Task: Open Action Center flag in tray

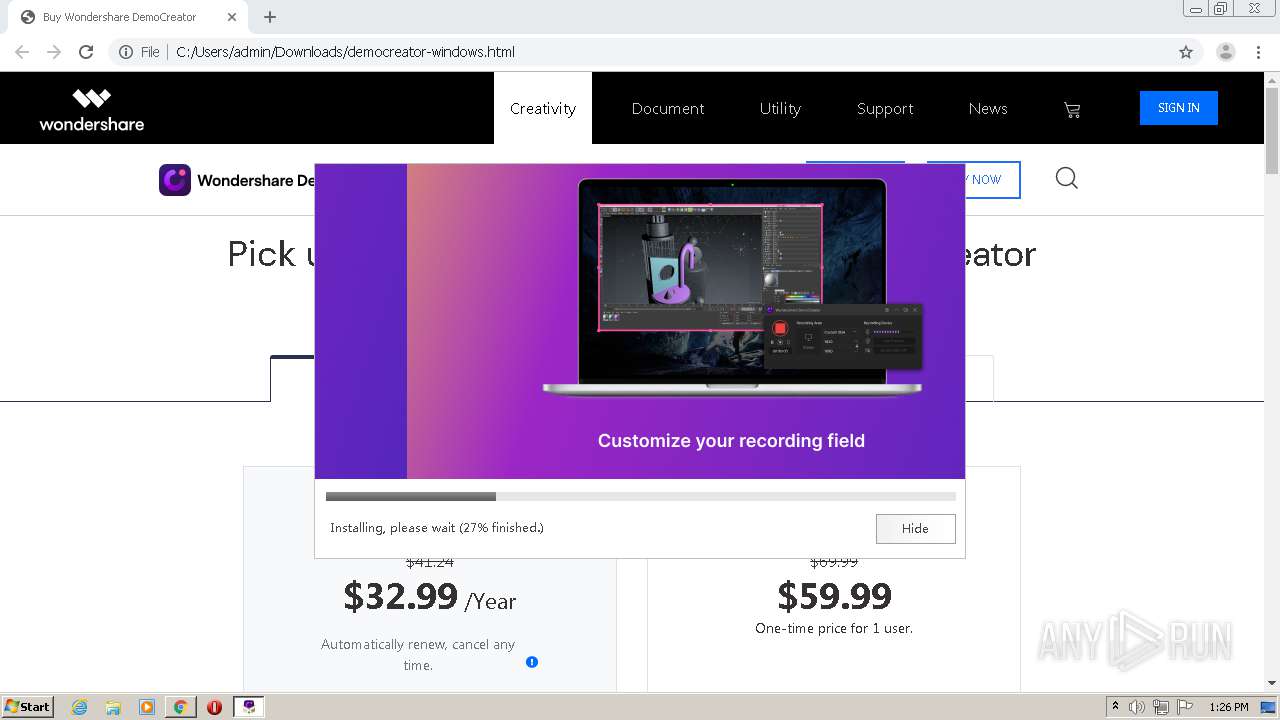Action: (1184, 707)
